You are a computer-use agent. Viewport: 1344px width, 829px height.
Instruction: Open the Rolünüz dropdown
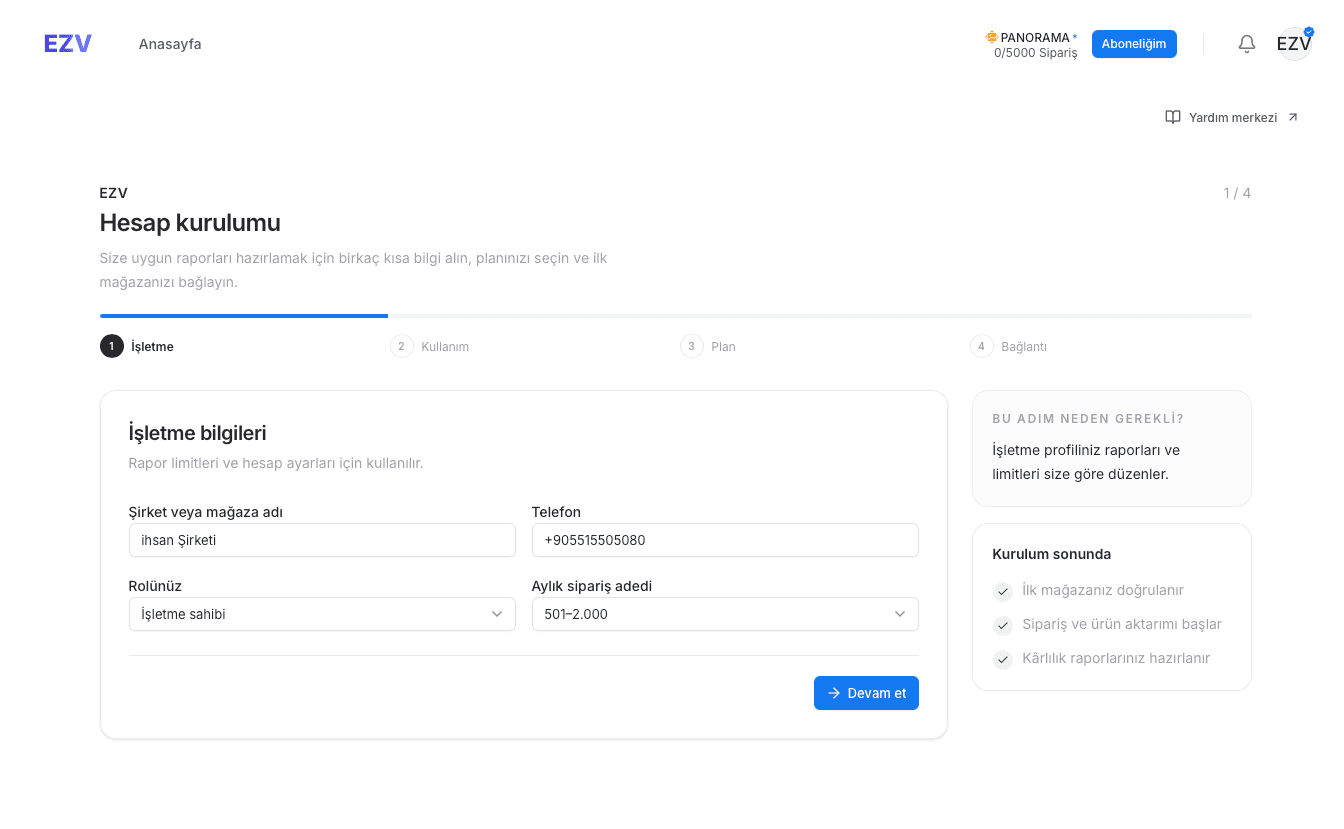(322, 614)
